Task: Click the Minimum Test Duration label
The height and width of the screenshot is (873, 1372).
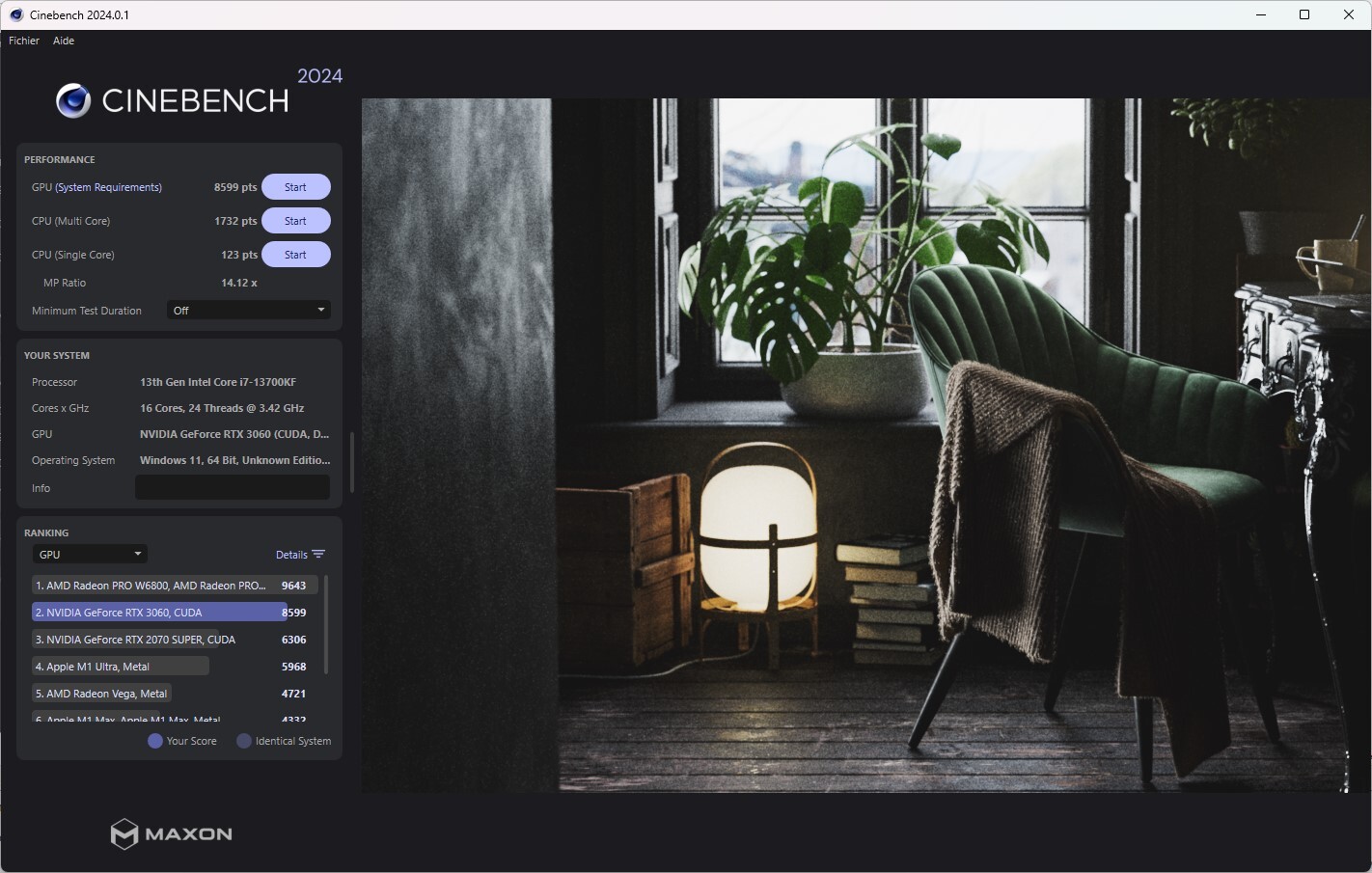Action: pos(87,311)
